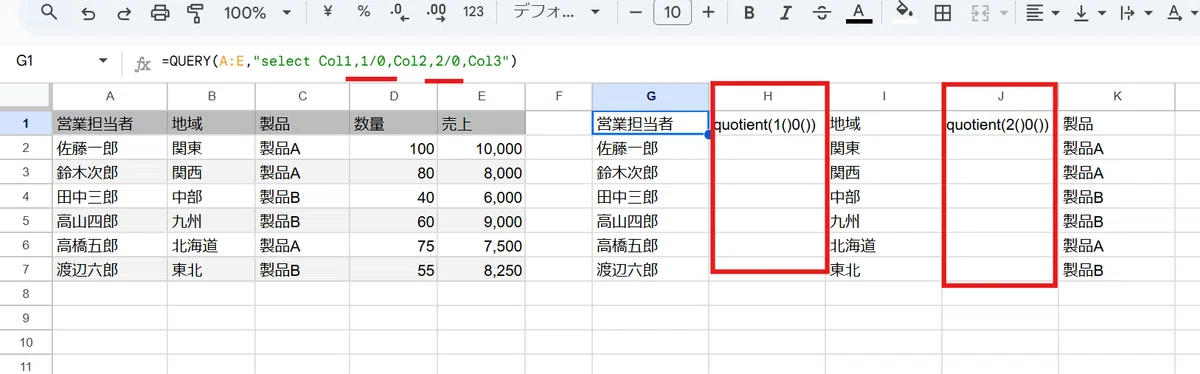Click the search menus magnifier icon
This screenshot has width=1200, height=374.
(x=49, y=13)
